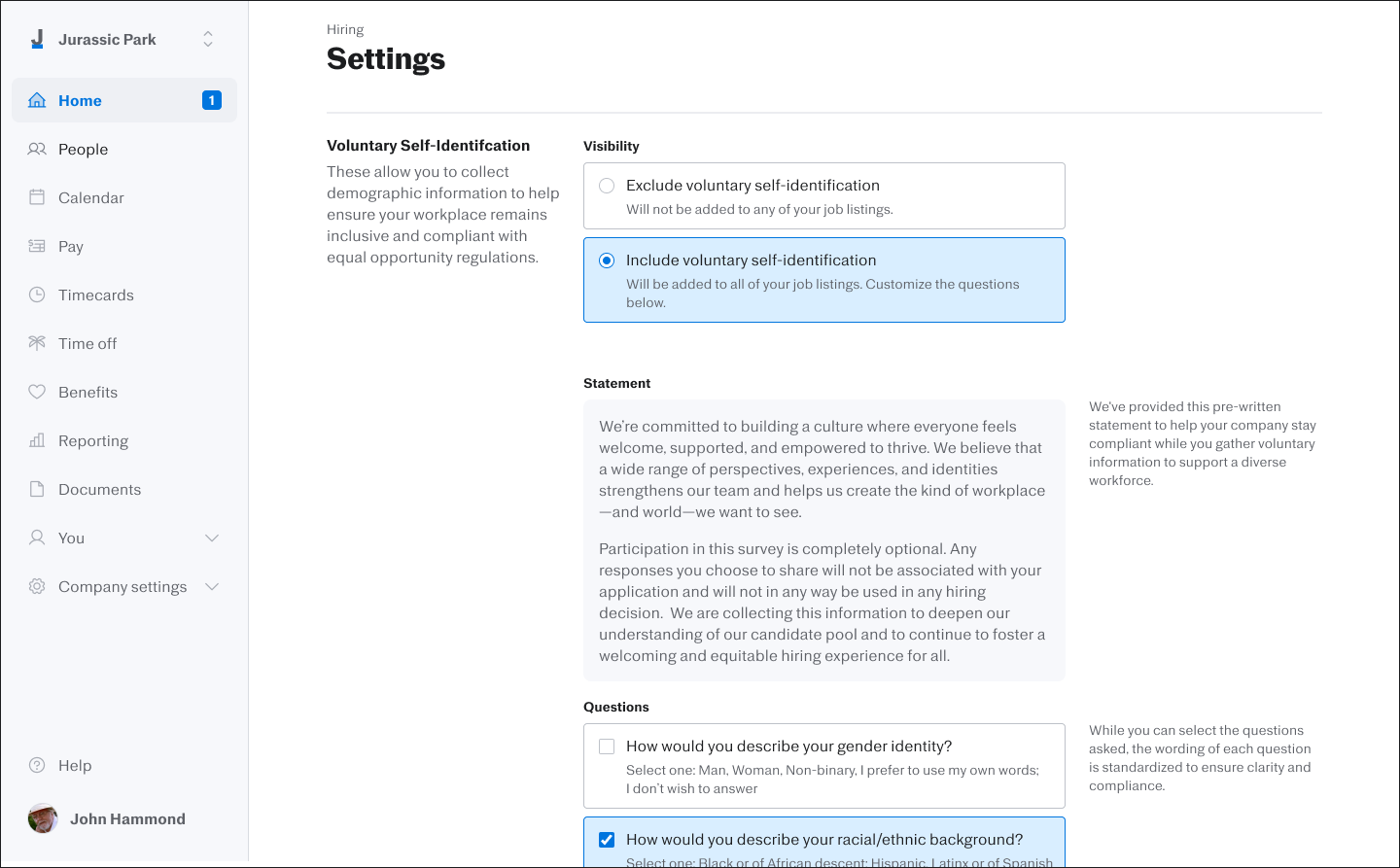Check the gender identity question checkbox
The image size is (1400, 868).
click(x=607, y=746)
